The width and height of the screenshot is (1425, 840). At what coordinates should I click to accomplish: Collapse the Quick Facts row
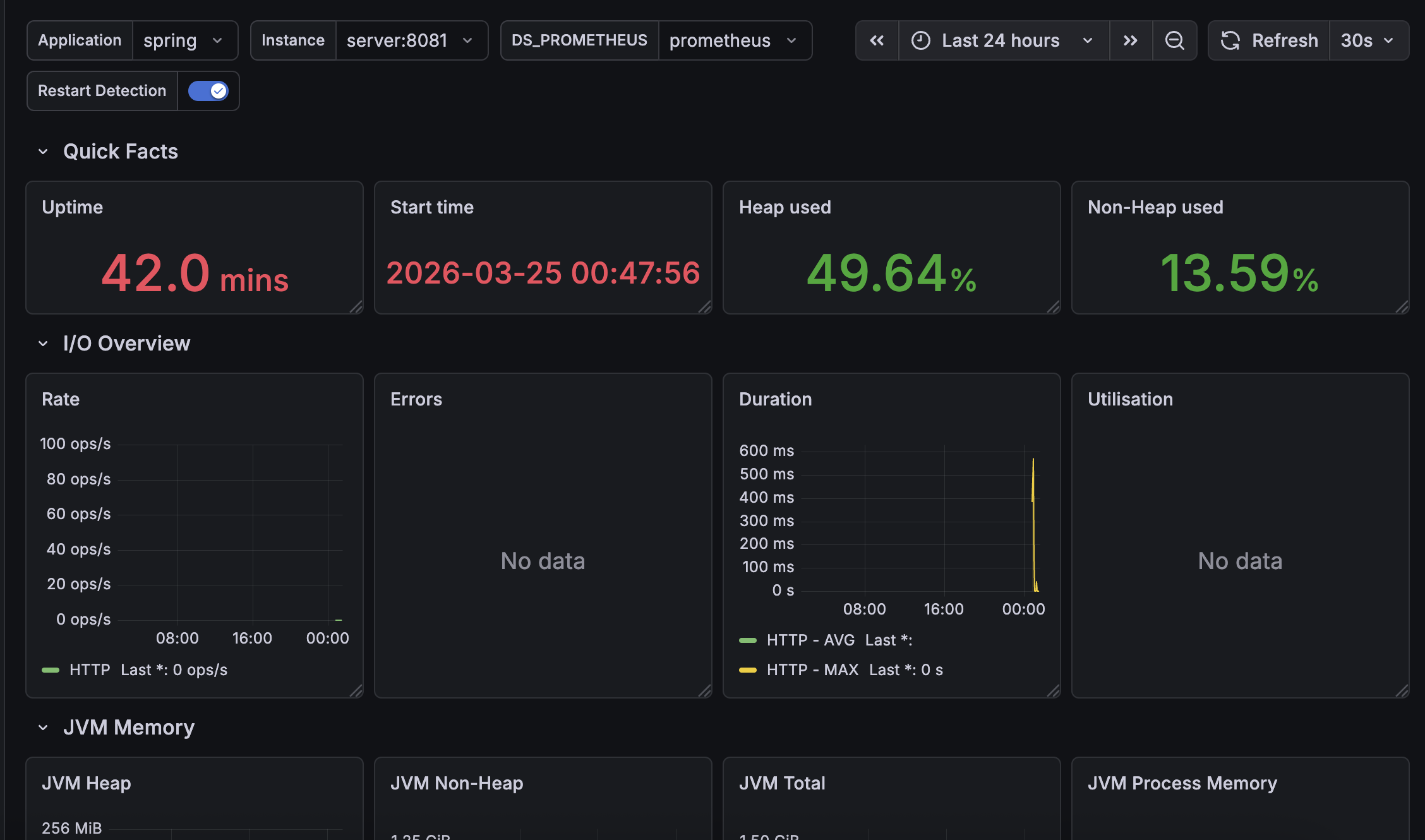click(43, 152)
